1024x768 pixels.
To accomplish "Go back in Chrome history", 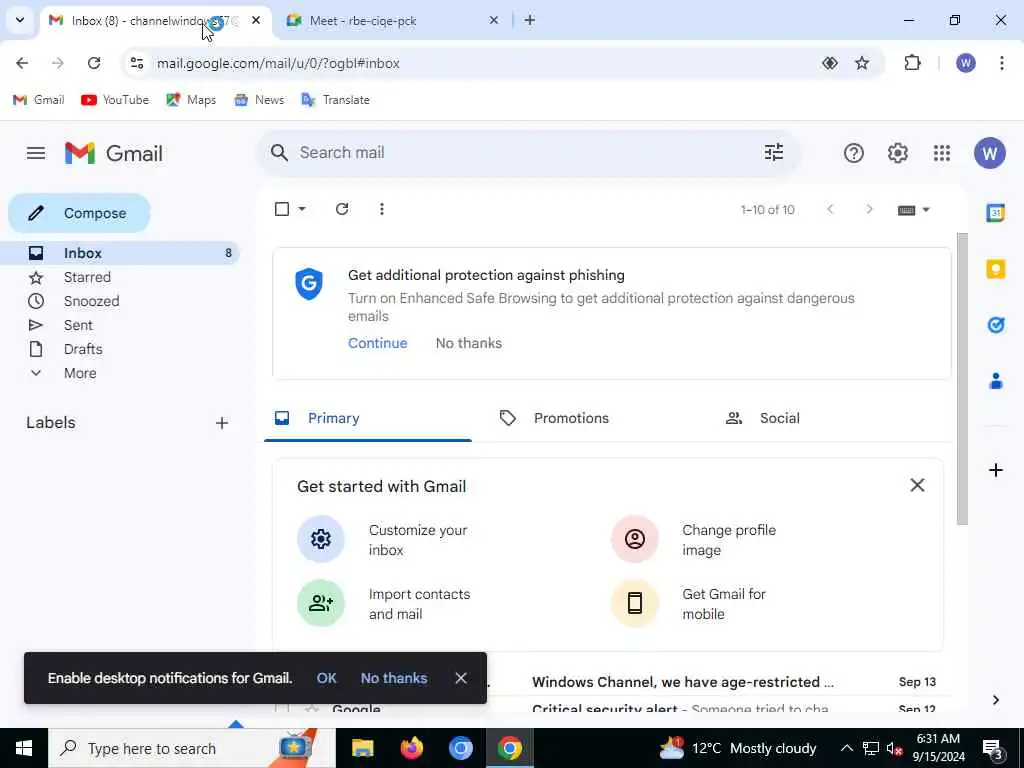I will (x=22, y=63).
